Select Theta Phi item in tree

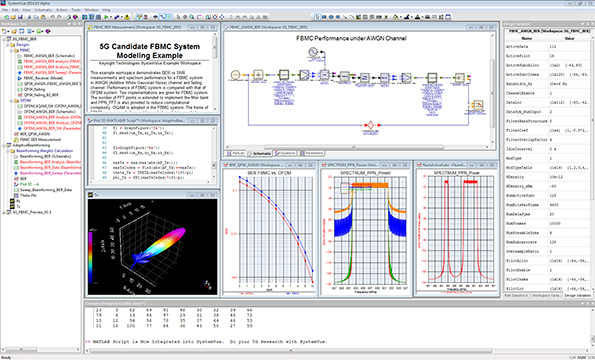(28, 195)
